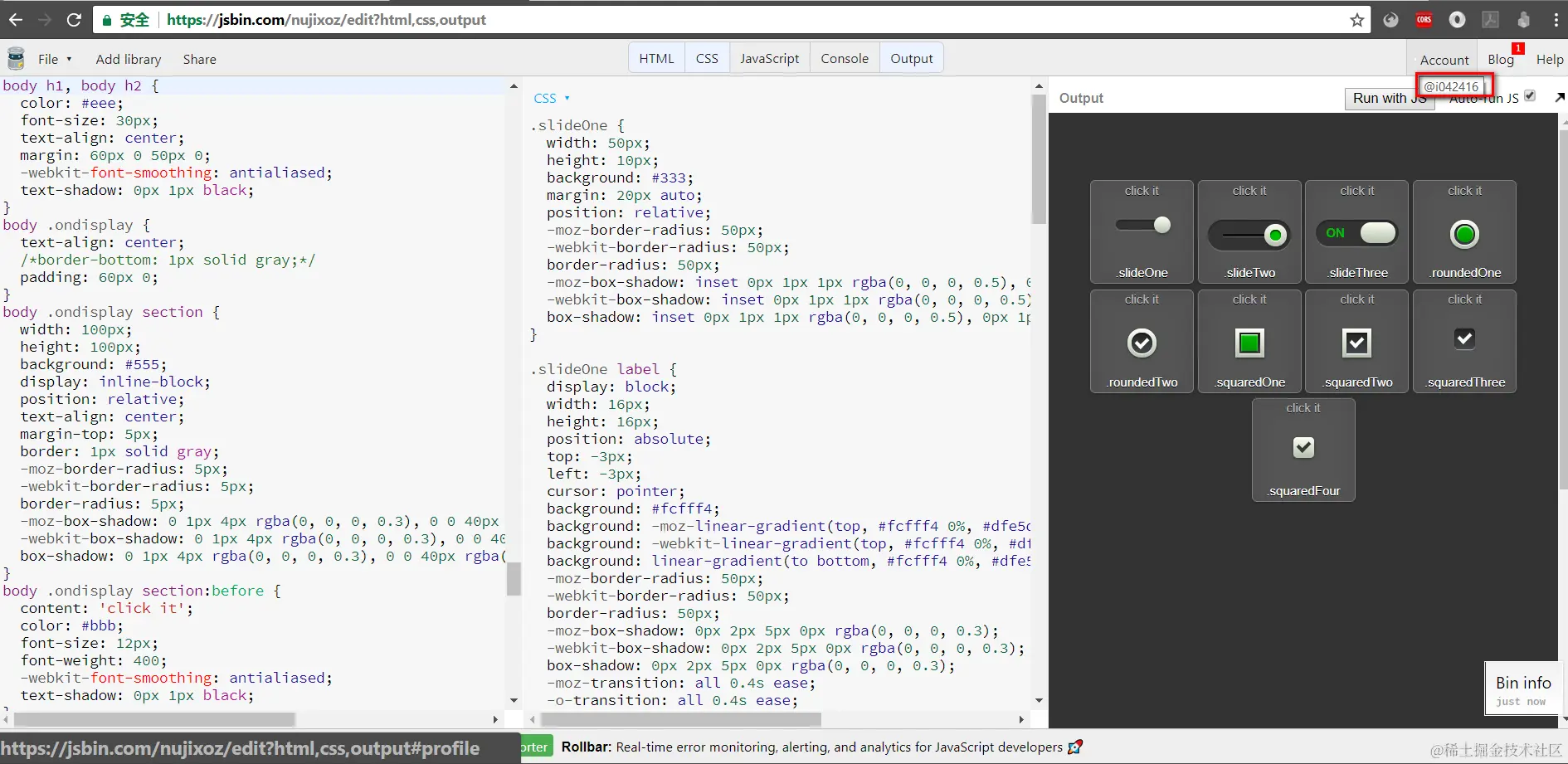Image resolution: width=1568 pixels, height=764 pixels.
Task: Click scroll-up arrow of left code panel
Action: point(514,86)
